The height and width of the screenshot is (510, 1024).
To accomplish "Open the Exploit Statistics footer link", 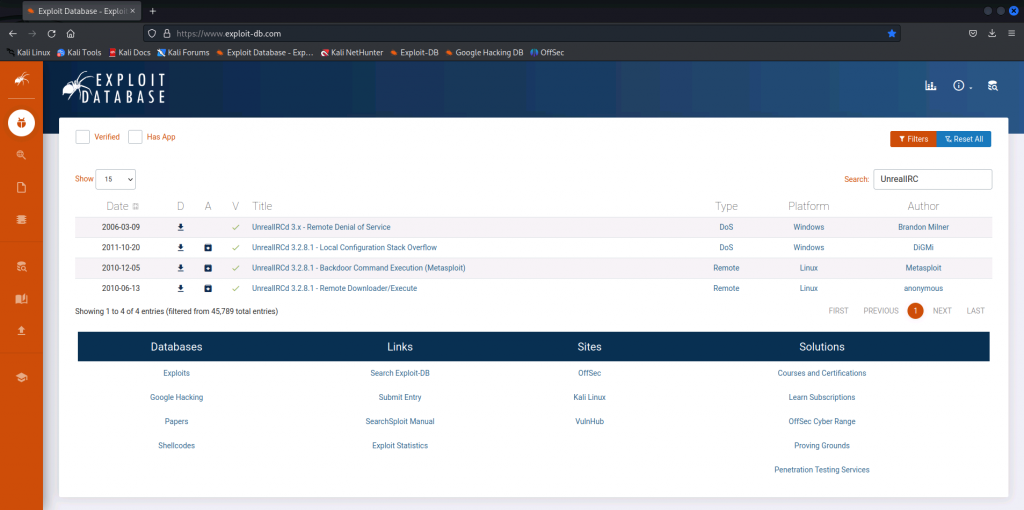I will (400, 445).
